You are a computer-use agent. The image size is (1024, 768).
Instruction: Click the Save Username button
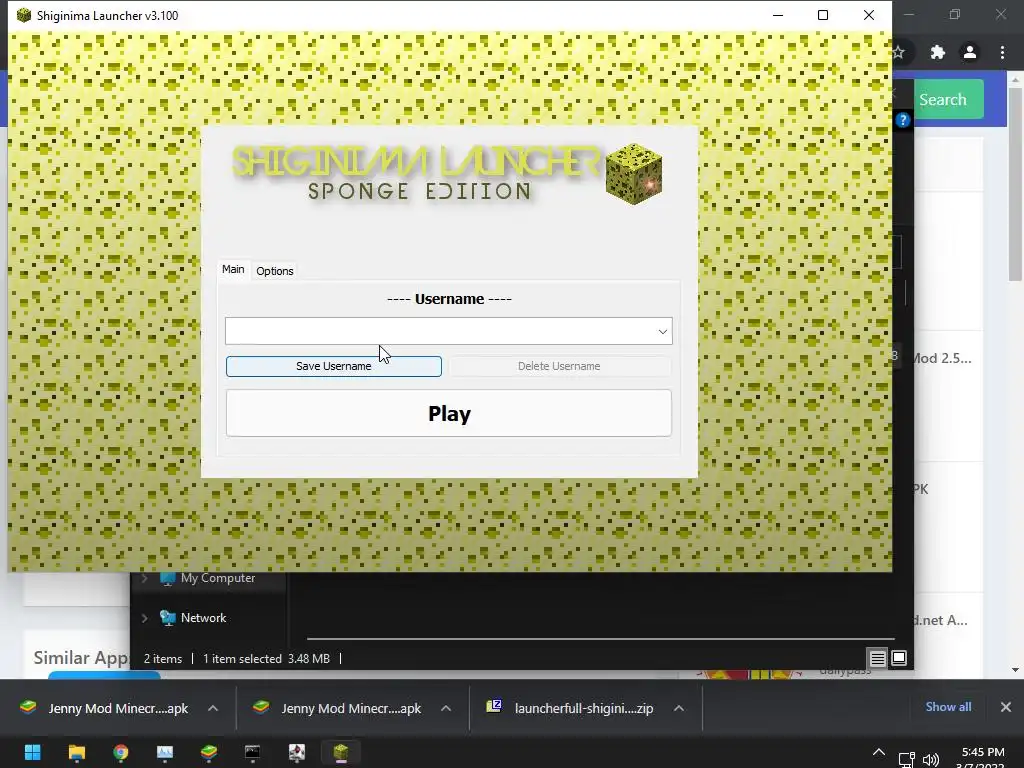click(x=334, y=366)
